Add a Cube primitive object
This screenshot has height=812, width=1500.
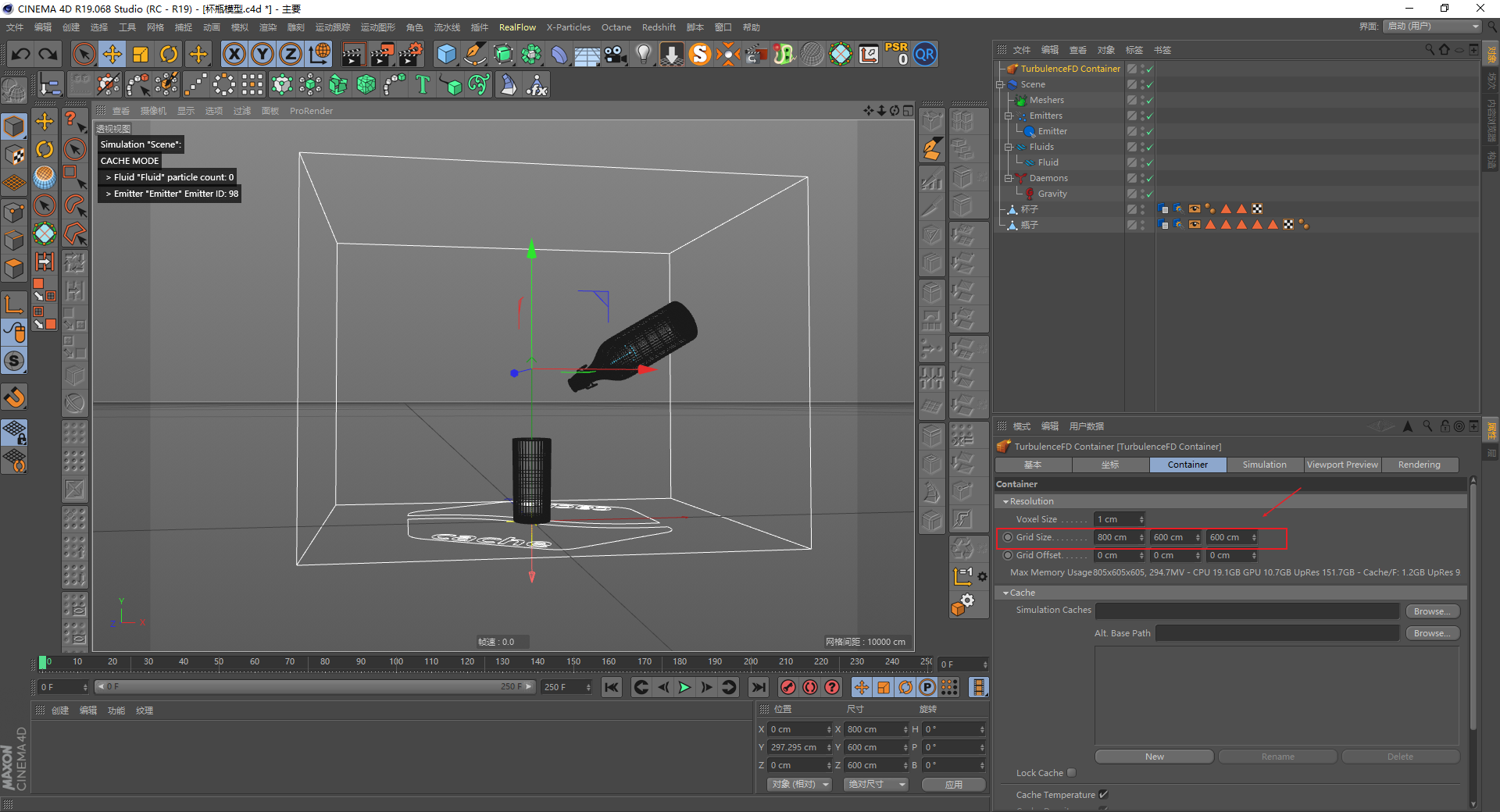(446, 54)
